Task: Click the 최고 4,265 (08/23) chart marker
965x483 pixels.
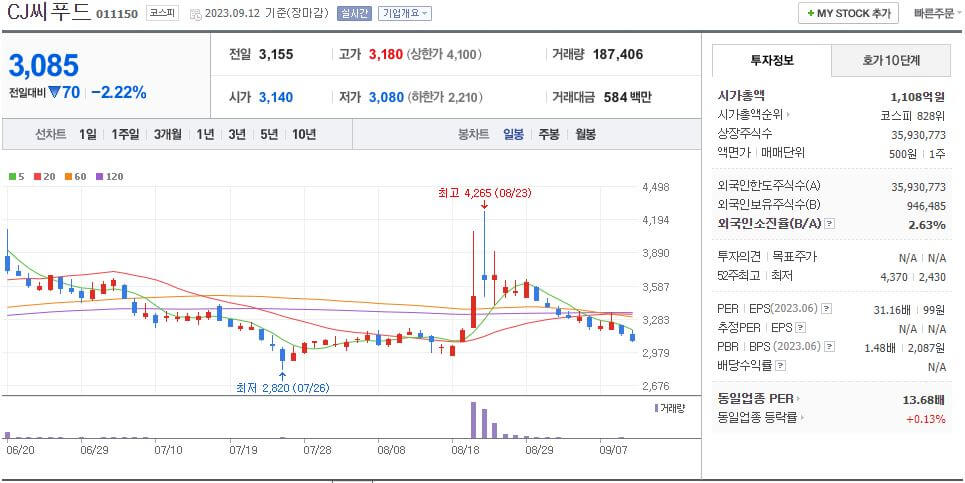Action: tap(484, 193)
